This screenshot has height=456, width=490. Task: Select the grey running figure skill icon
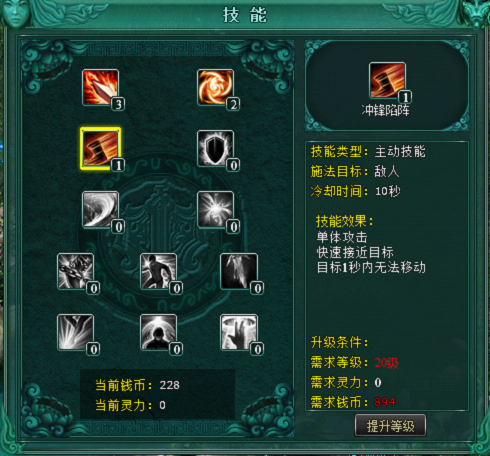coord(158,271)
